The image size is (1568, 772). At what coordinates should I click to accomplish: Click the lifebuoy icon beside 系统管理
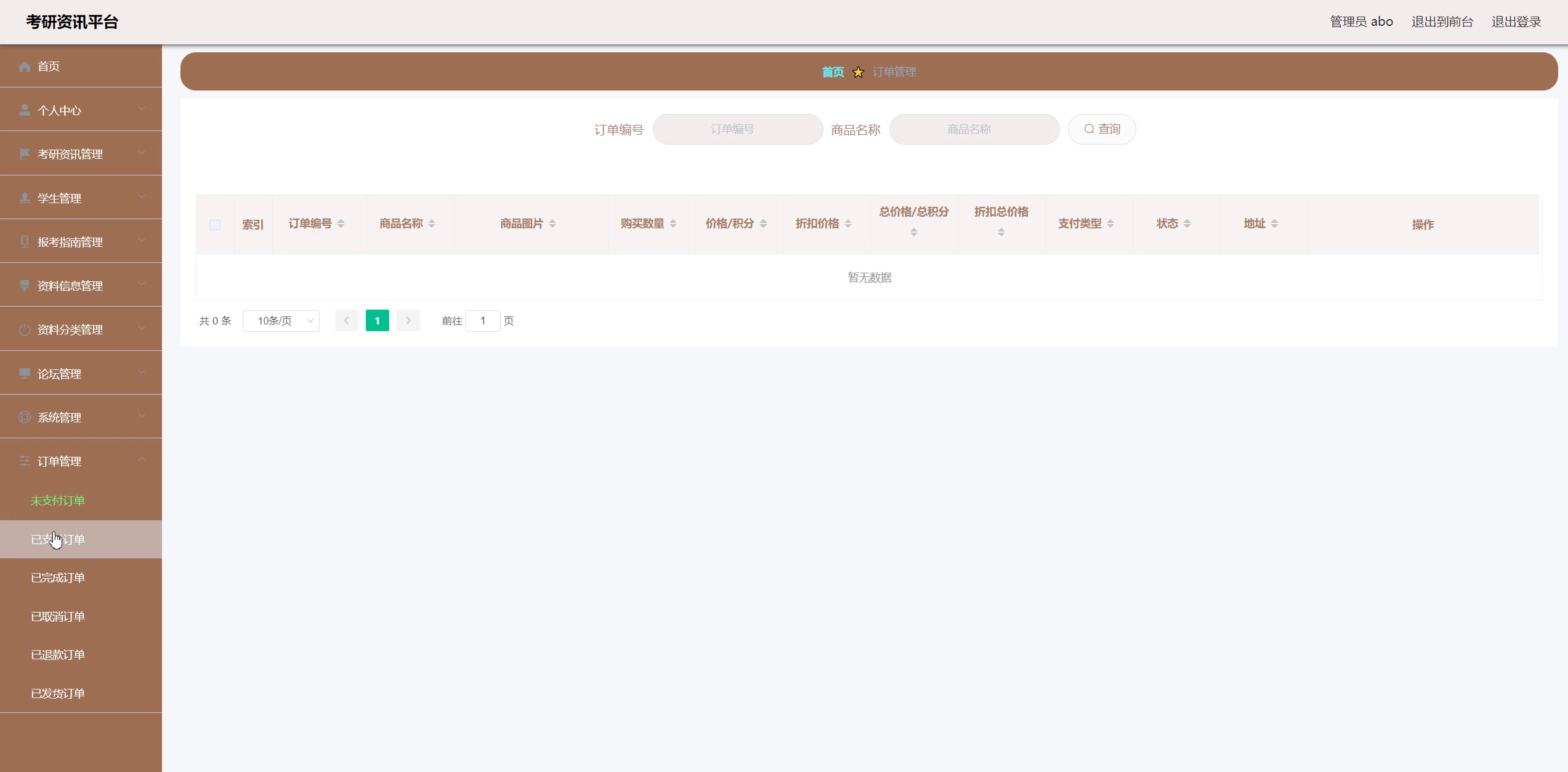[25, 417]
